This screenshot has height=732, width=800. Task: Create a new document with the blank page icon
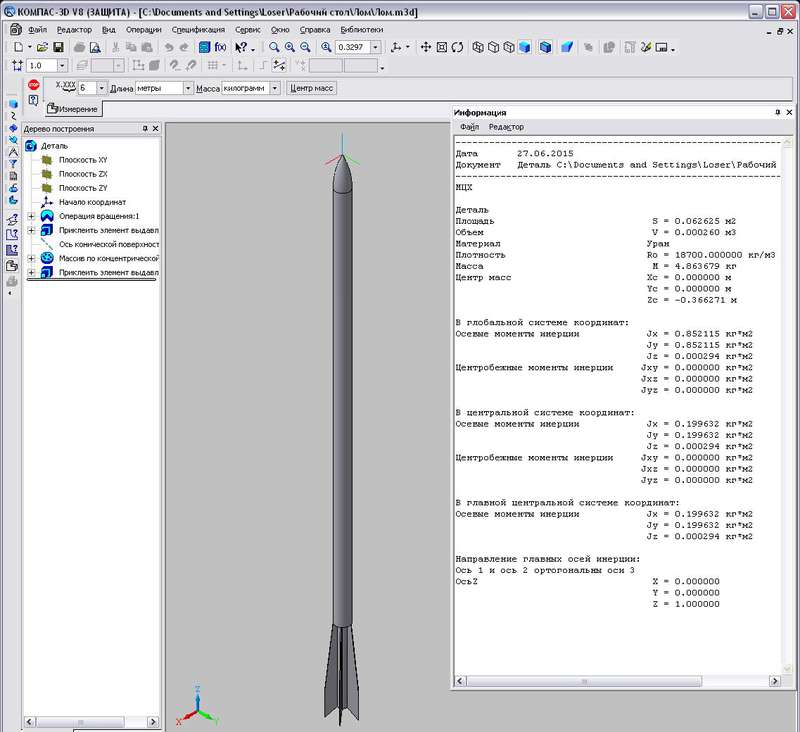click(18, 47)
